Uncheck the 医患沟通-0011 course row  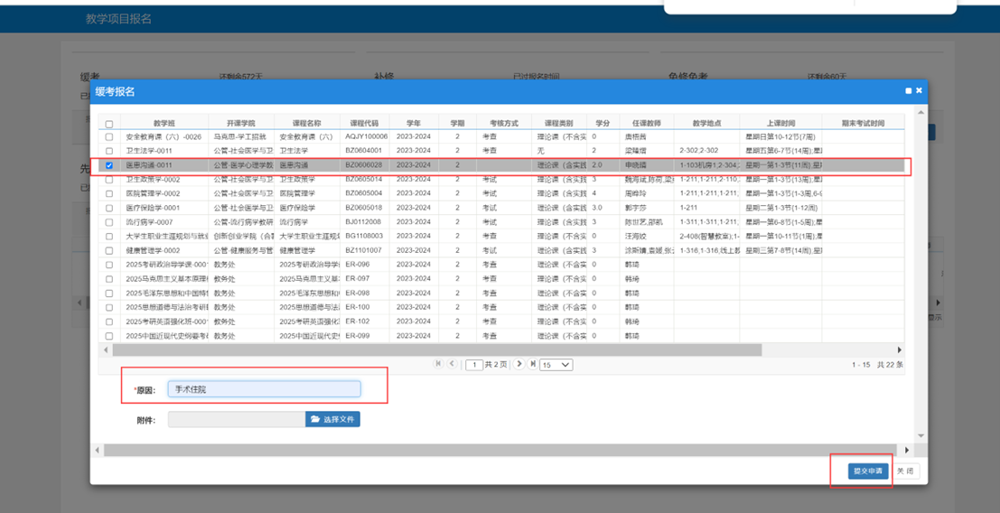coord(109,165)
